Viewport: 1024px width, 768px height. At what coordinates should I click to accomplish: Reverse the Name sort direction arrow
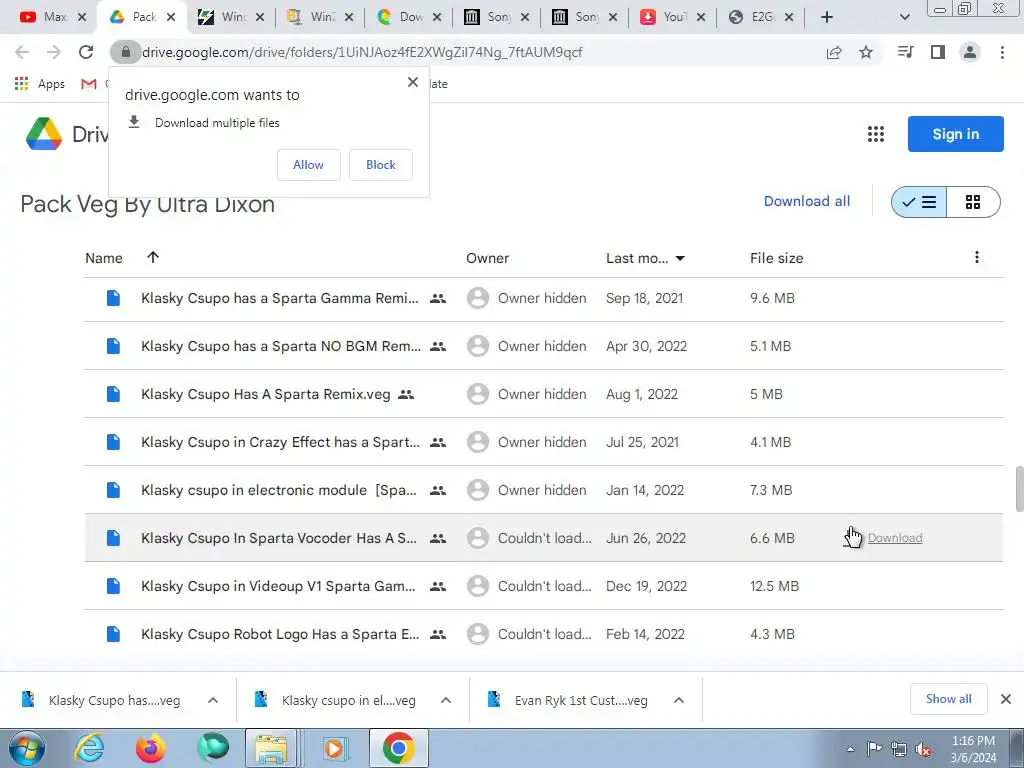pos(153,257)
